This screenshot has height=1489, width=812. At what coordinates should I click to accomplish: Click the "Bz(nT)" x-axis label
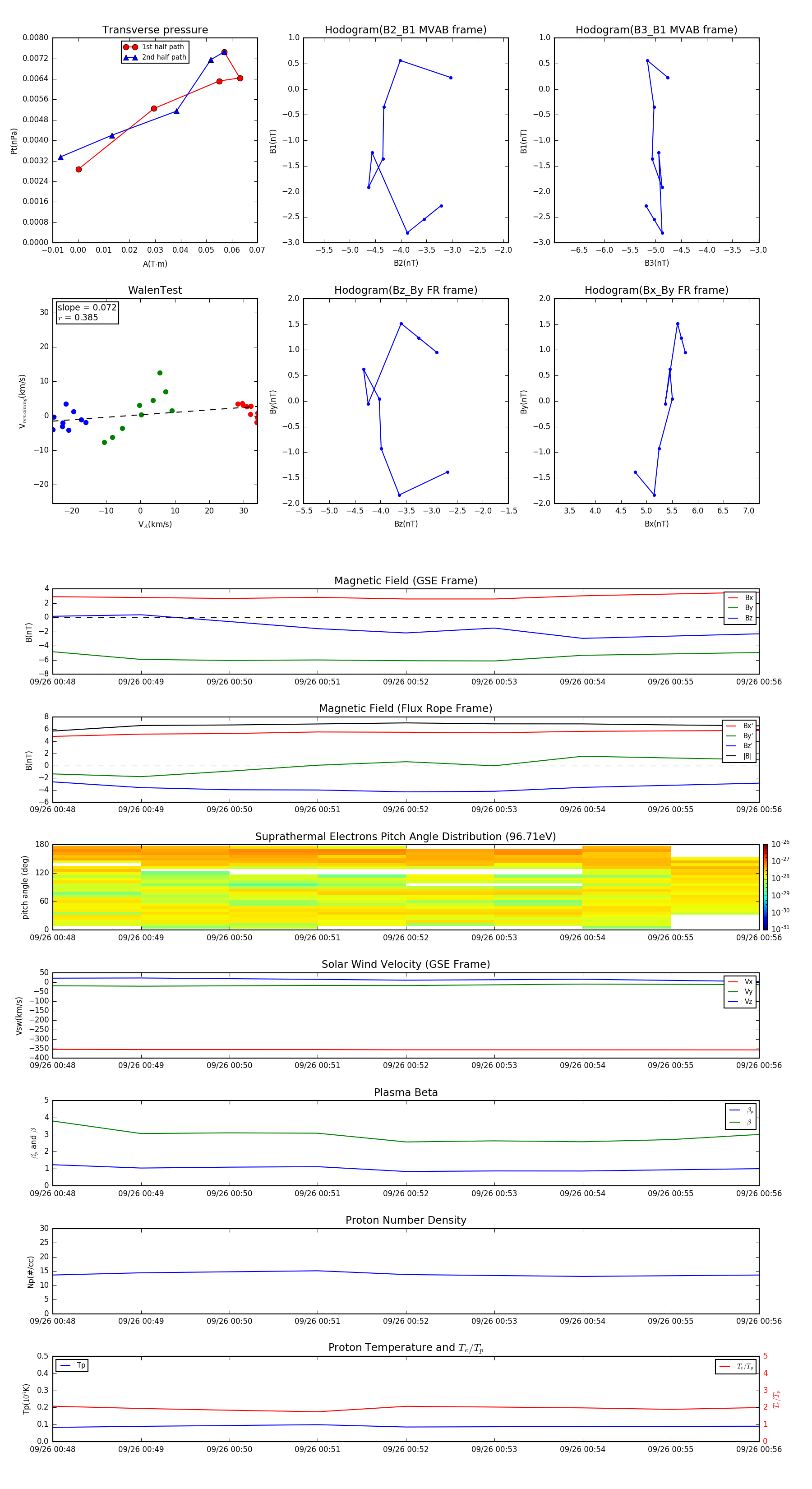[x=406, y=524]
